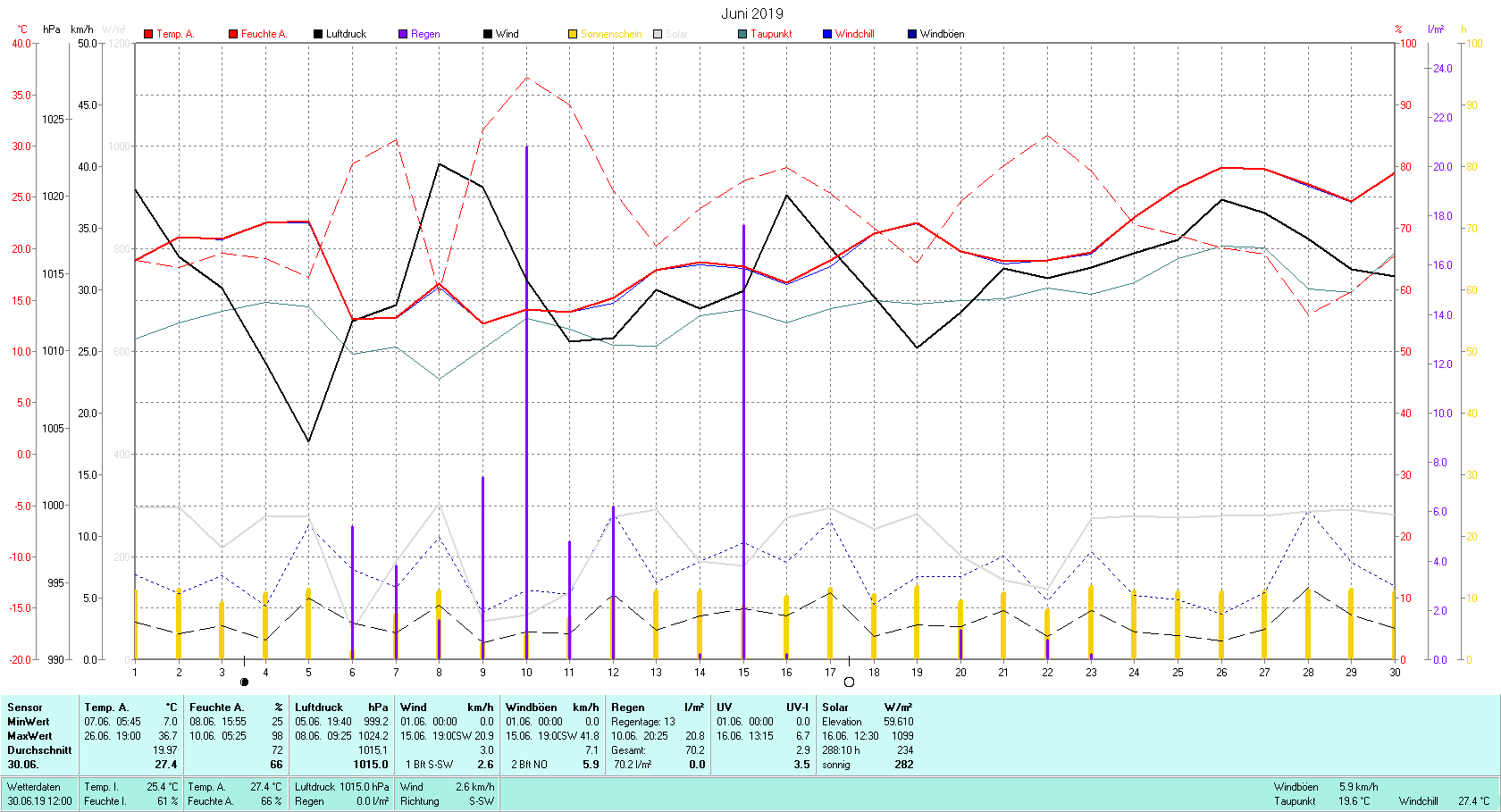Click the Durchschnitt row label

[x=39, y=750]
